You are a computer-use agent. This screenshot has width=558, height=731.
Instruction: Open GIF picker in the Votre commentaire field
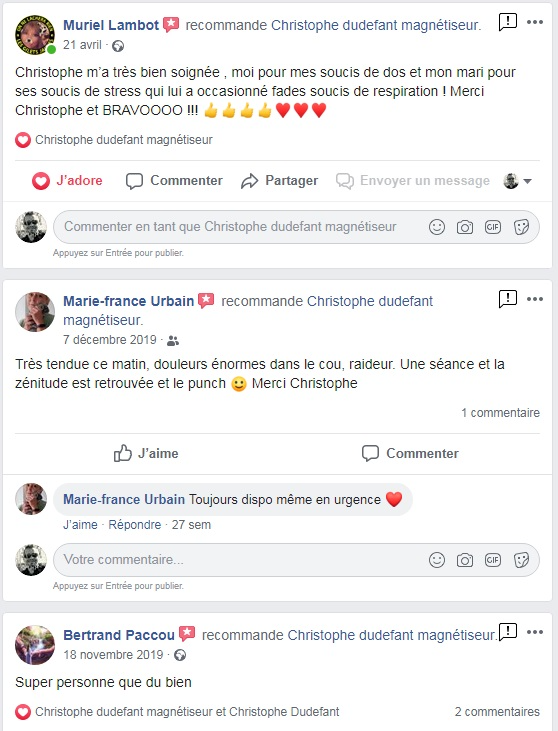pos(493,559)
